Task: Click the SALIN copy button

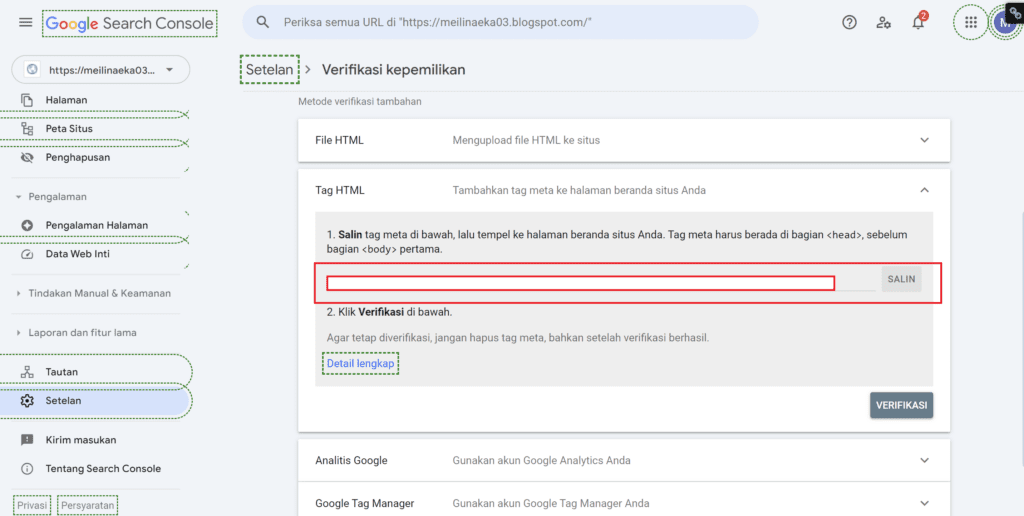Action: click(x=901, y=279)
